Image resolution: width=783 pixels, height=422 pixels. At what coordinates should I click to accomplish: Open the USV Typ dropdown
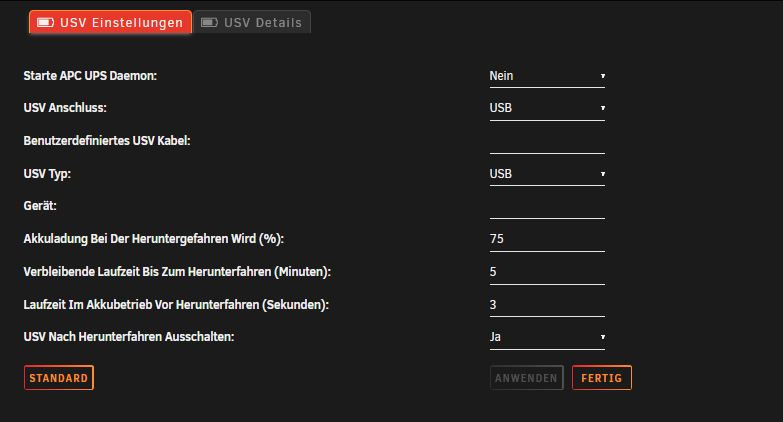click(547, 175)
